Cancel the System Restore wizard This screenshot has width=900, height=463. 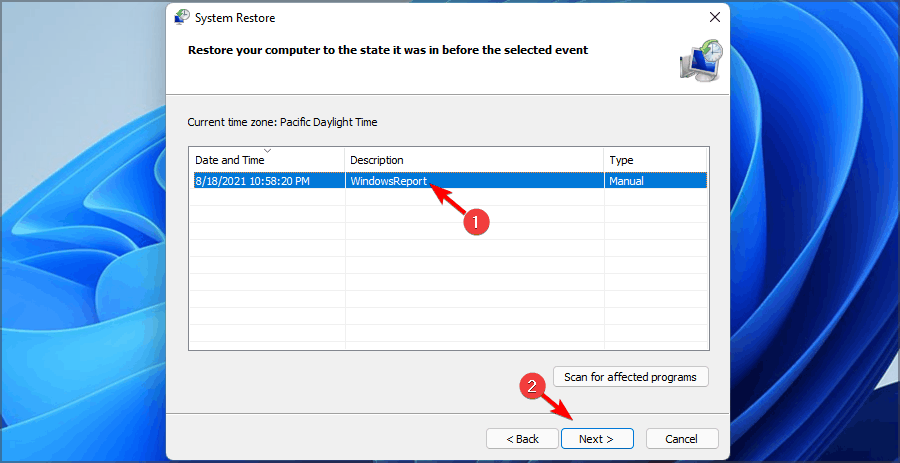[x=682, y=439]
